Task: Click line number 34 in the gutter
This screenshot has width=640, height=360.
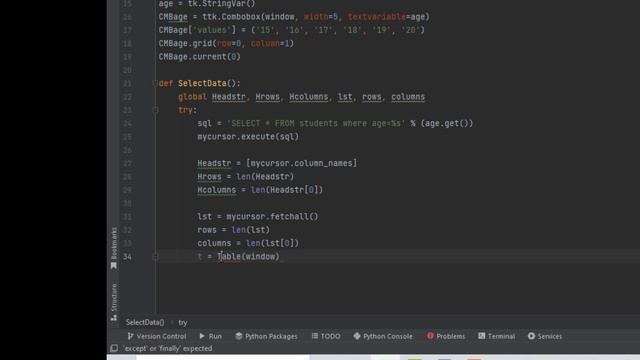Action: (127, 256)
